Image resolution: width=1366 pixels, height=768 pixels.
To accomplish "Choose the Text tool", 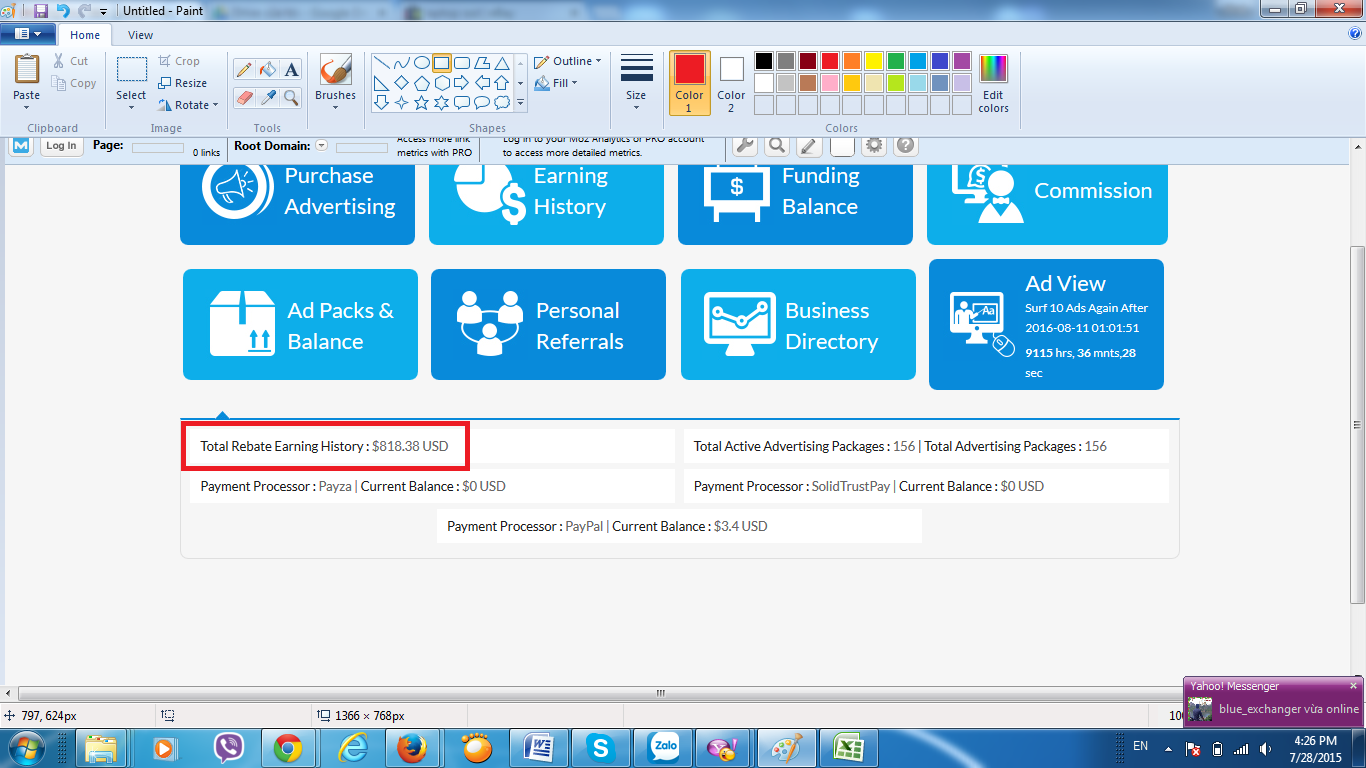I will coord(291,69).
